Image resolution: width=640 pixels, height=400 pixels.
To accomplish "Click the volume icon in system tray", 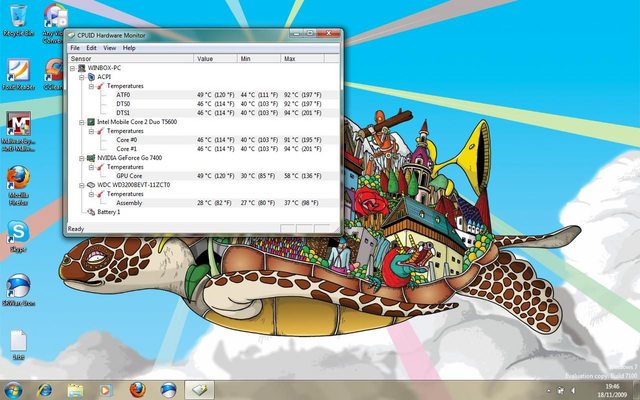I will [573, 391].
